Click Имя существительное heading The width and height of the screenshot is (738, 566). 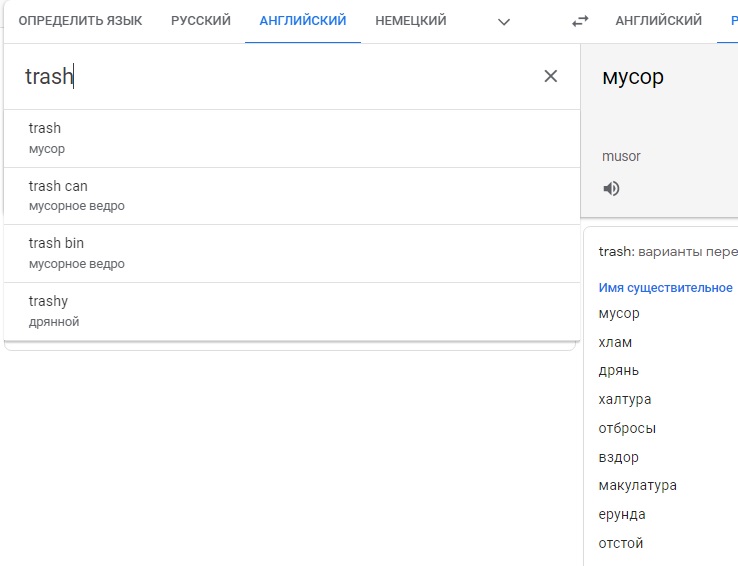tap(665, 288)
